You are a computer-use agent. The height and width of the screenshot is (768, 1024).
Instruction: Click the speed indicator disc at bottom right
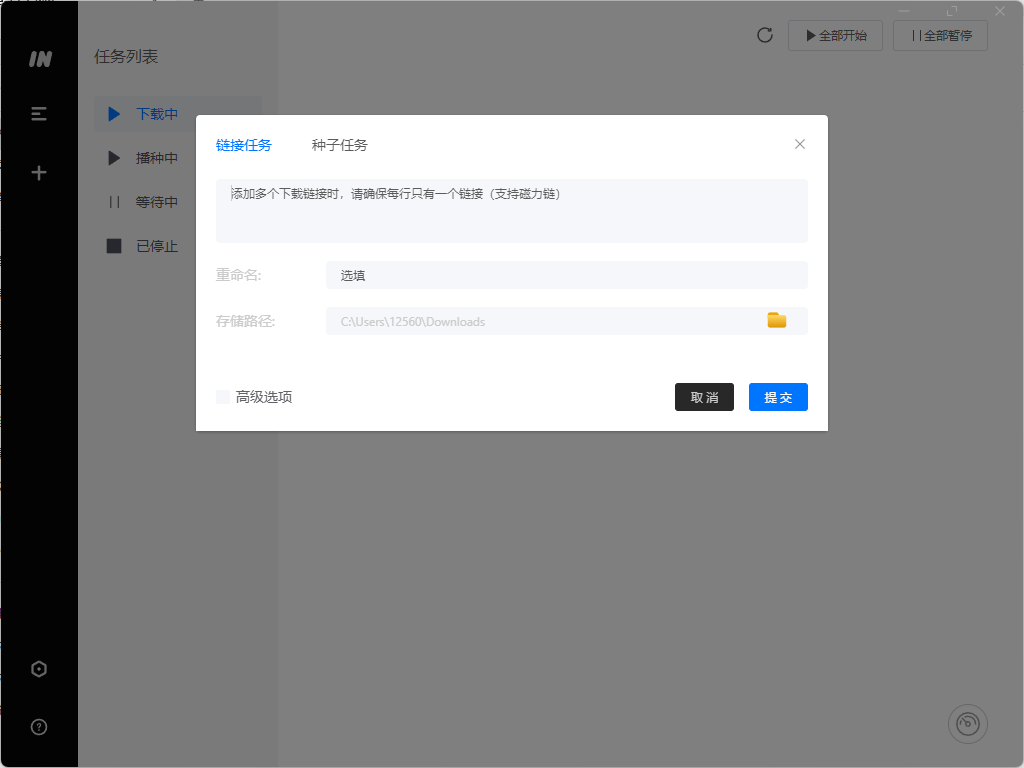[967, 723]
